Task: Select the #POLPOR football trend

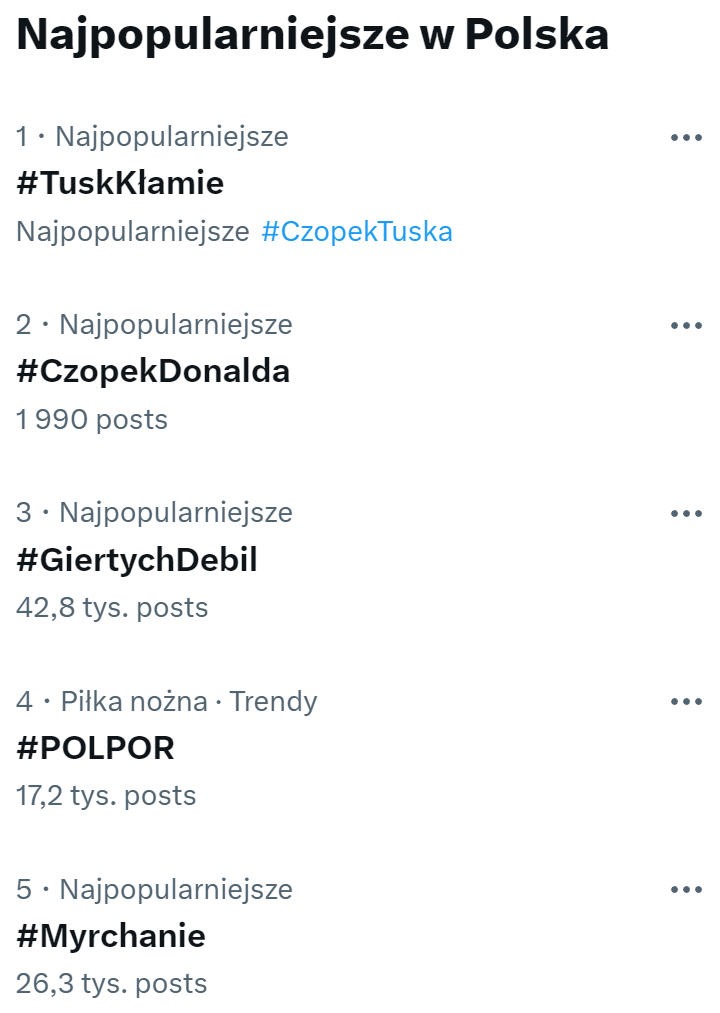Action: 95,748
